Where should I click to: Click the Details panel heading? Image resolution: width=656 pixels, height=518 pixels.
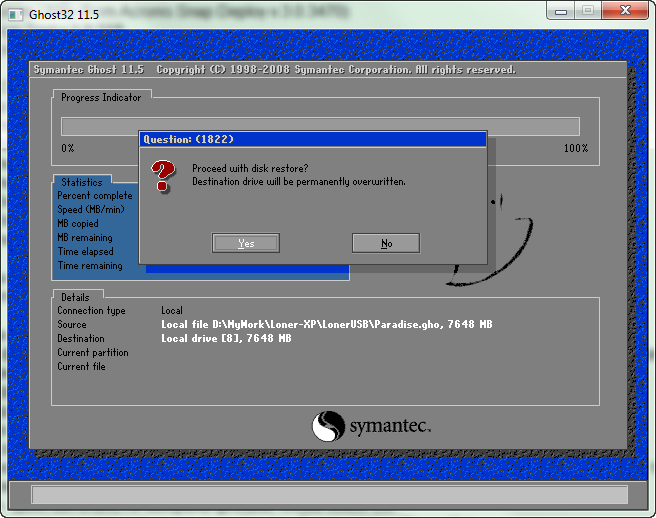[74, 297]
